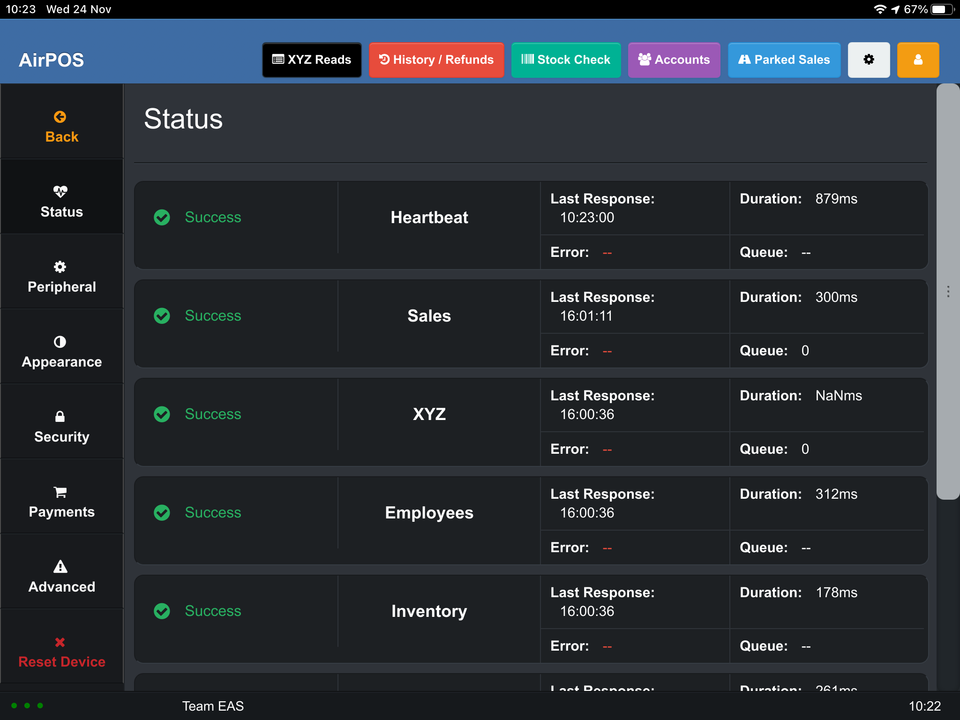Click the heartbeat icon above Status

[61, 189]
